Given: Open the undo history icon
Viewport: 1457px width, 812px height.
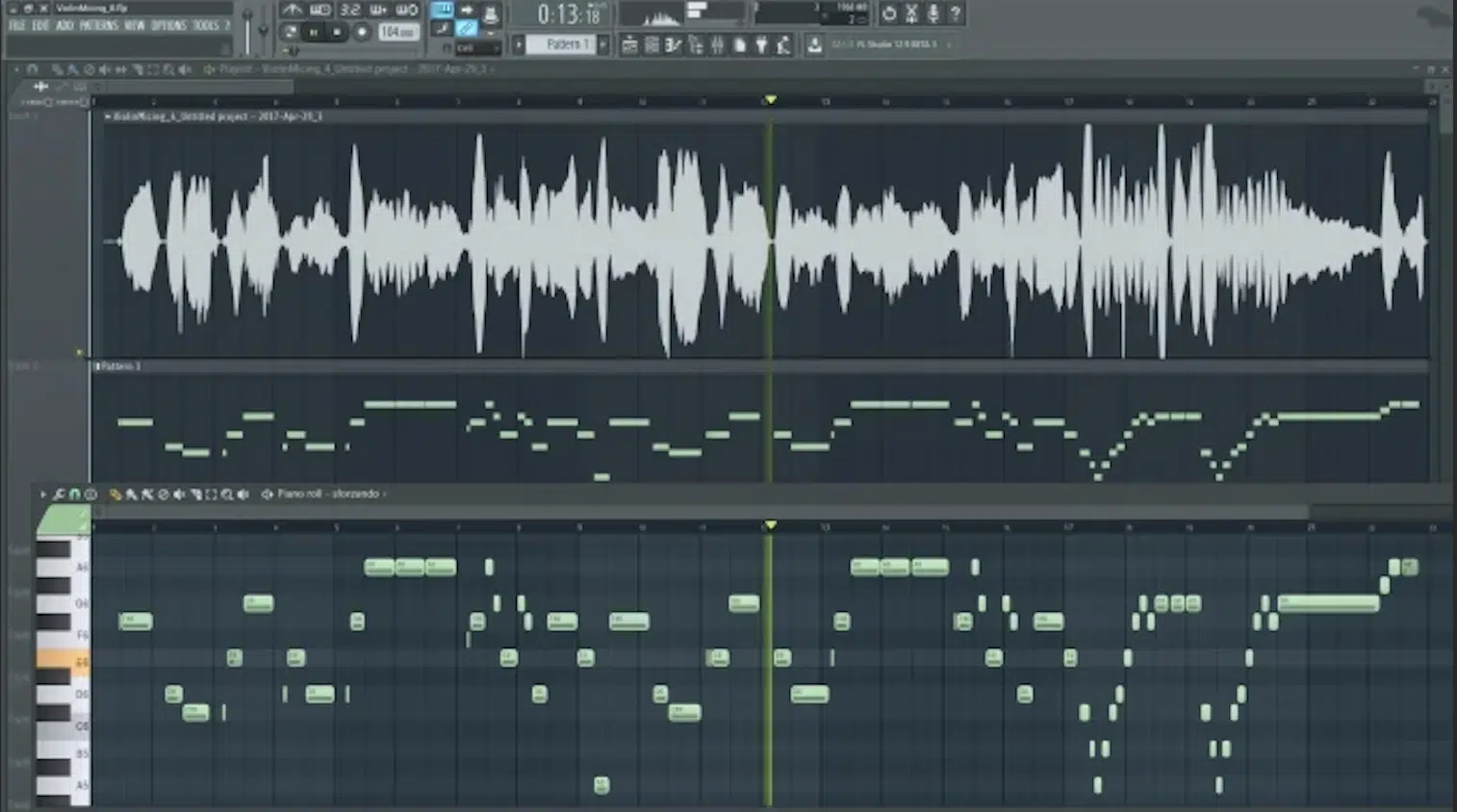Looking at the screenshot, I should (x=888, y=13).
